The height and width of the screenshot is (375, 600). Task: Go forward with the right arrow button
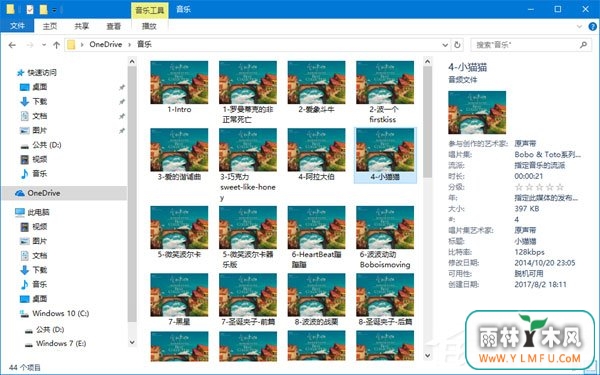pos(30,45)
